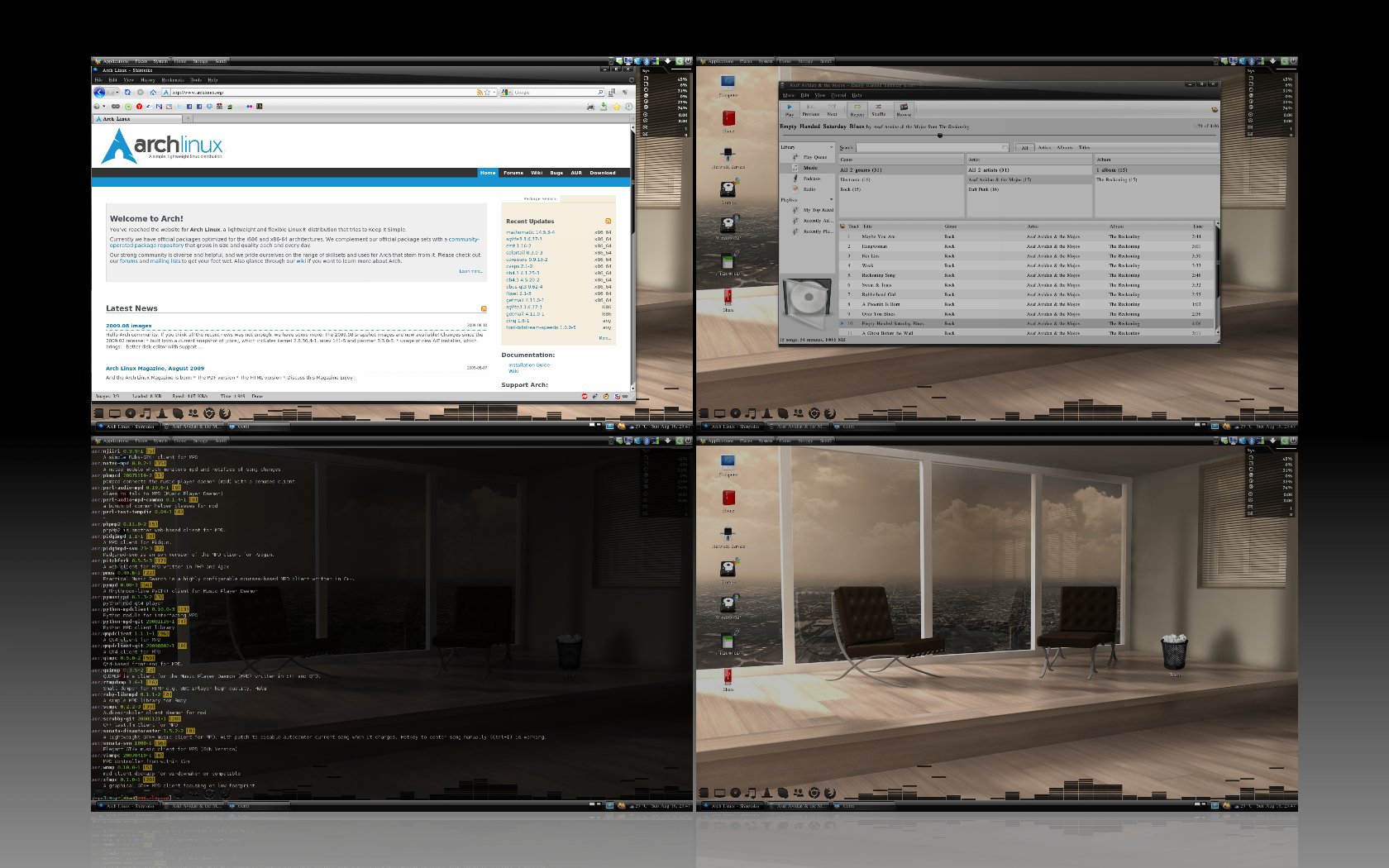This screenshot has width=1389, height=868.
Task: Select track row Reckoning Song
Action: pyautogui.click(x=1027, y=275)
